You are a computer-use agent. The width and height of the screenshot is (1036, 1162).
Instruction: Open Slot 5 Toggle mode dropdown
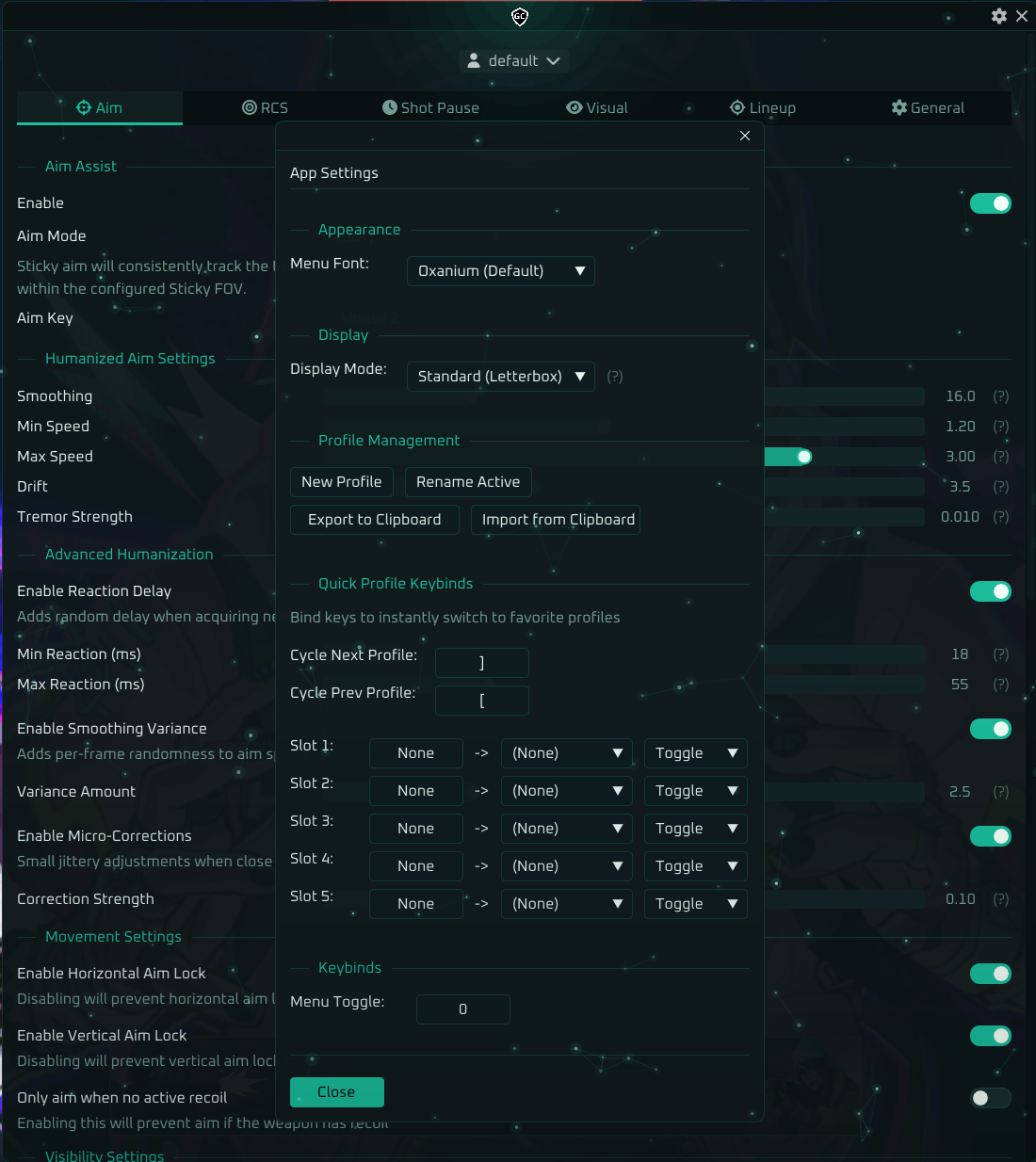point(696,904)
